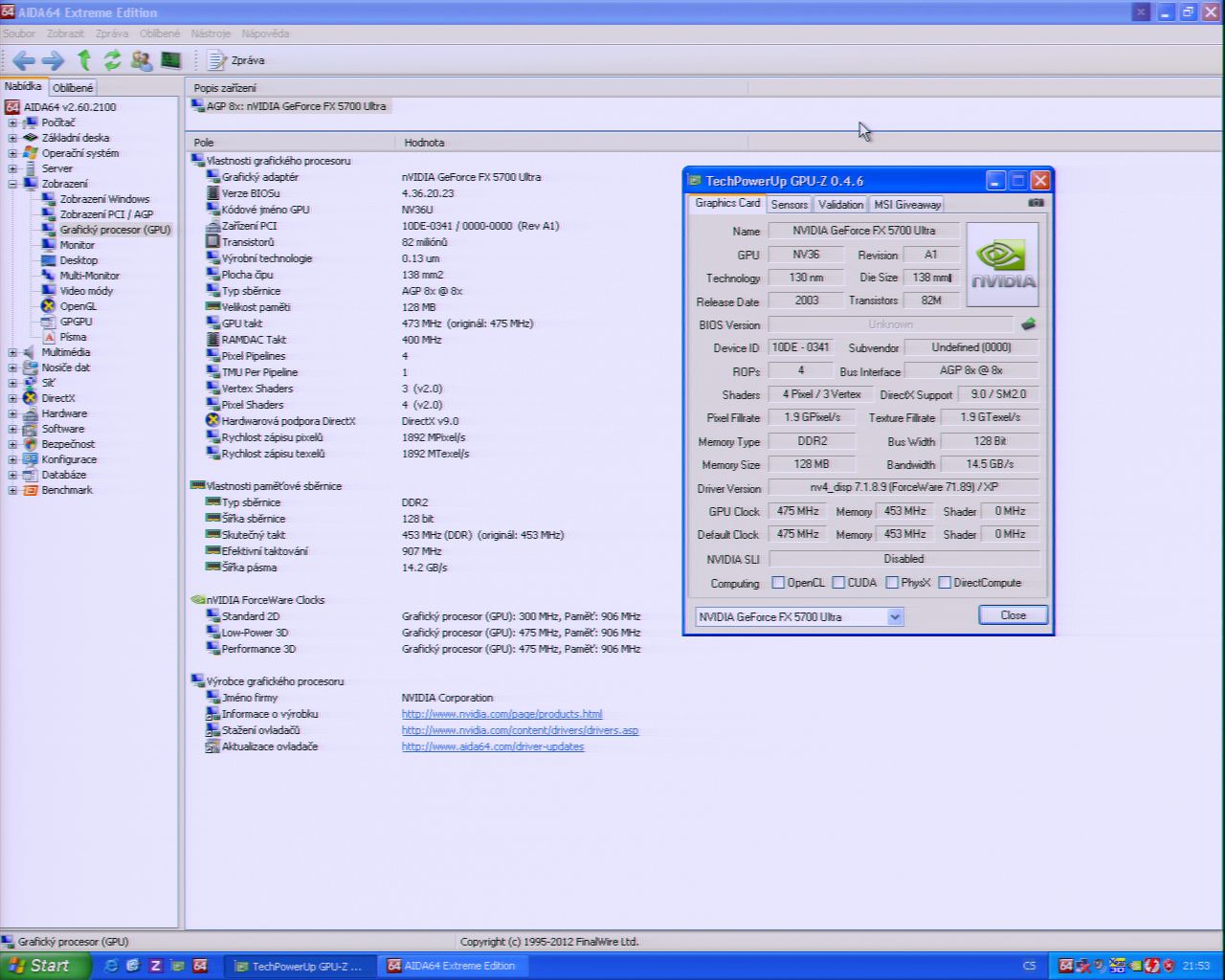This screenshot has height=980, width=1225.
Task: Open the users icon in AIDA64 toolbar
Action: click(142, 60)
